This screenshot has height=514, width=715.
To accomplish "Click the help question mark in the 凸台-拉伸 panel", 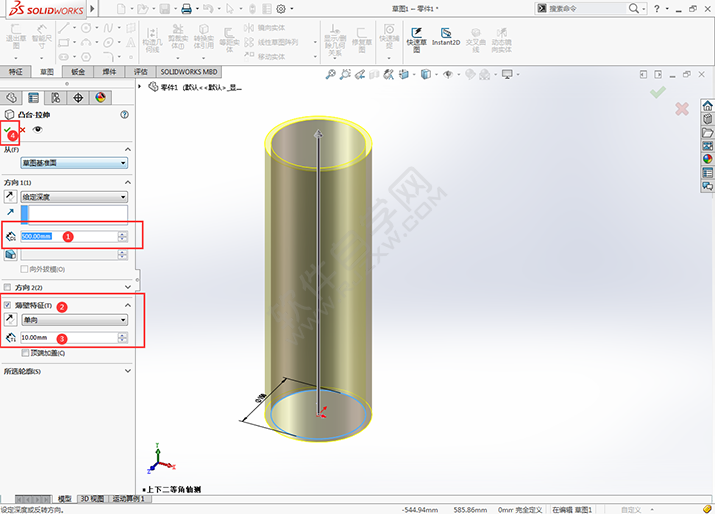I will 125,115.
